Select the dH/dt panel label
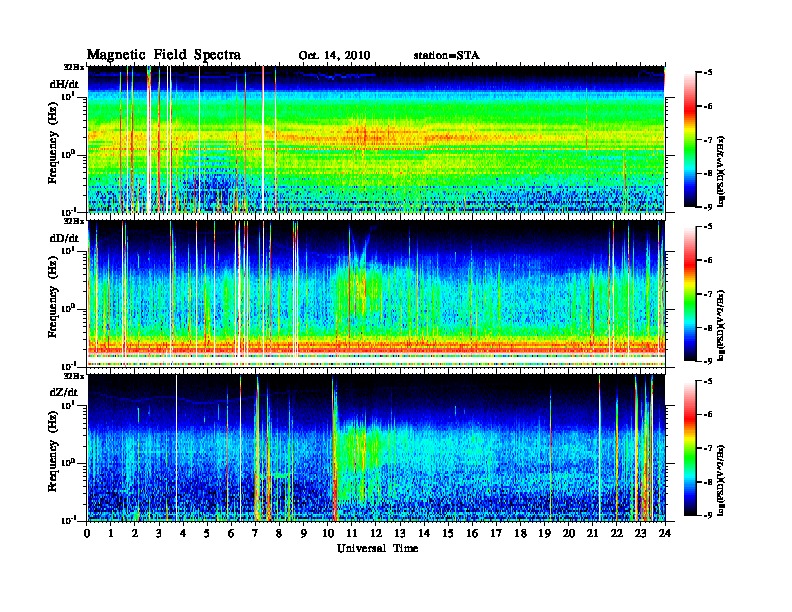The height and width of the screenshot is (612, 792). [64, 84]
